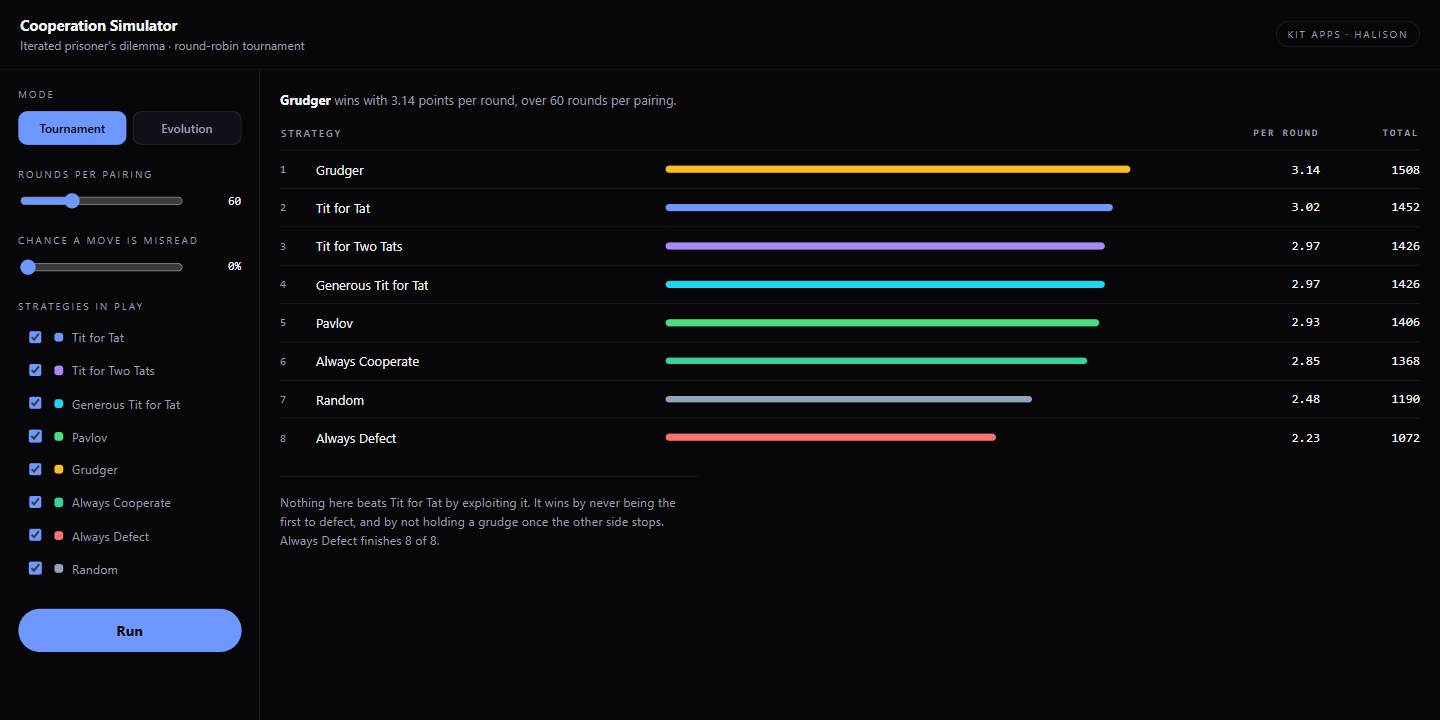1440x720 pixels.
Task: Click the rounds per pairing value 60
Action: (x=234, y=201)
